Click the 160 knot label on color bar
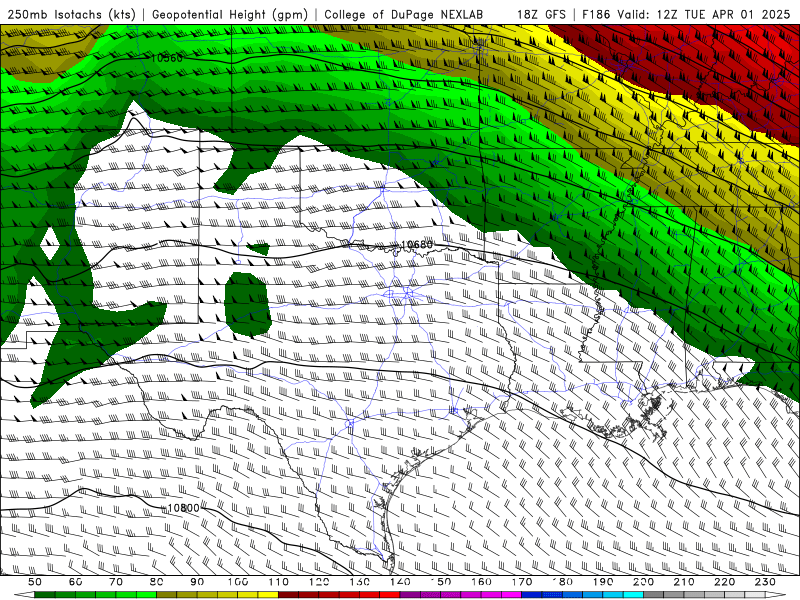The height and width of the screenshot is (600, 800). click(x=481, y=582)
